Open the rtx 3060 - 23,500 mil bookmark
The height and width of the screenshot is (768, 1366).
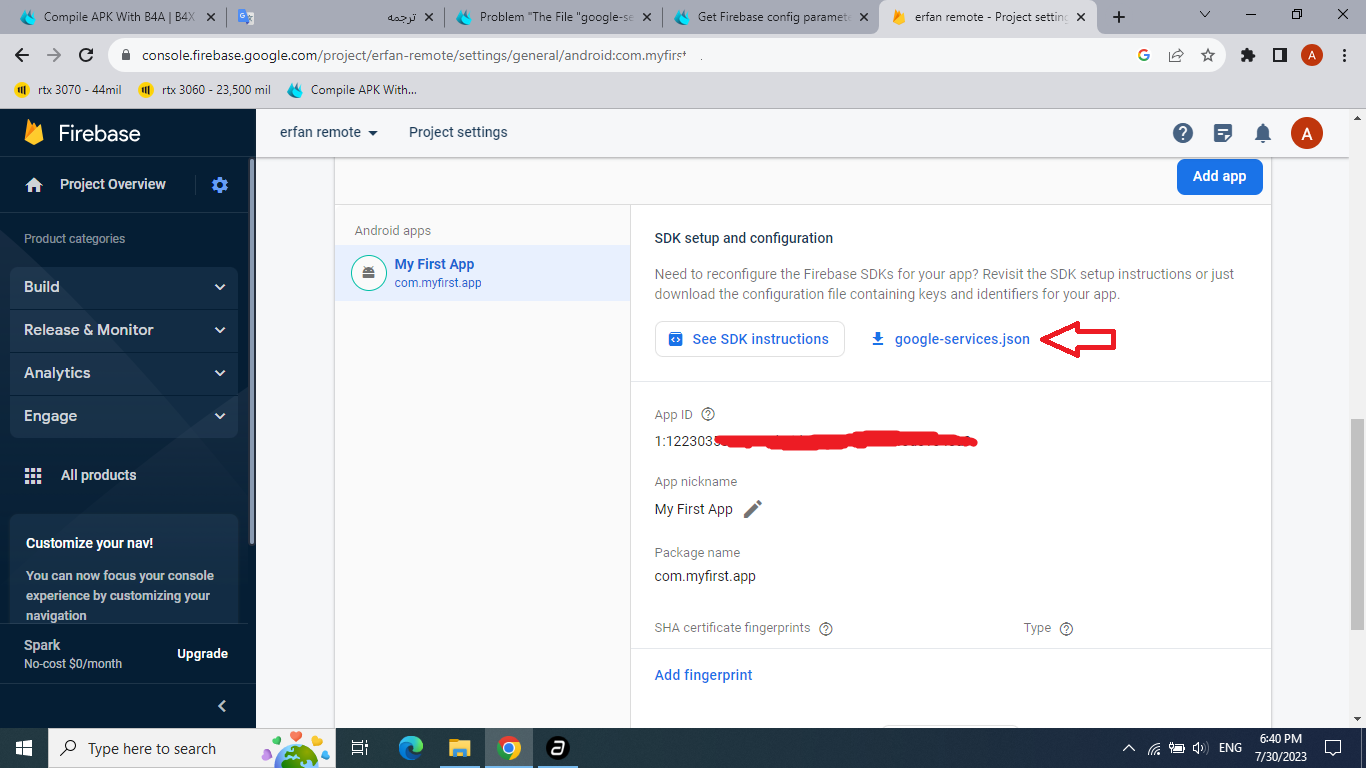pos(204,90)
